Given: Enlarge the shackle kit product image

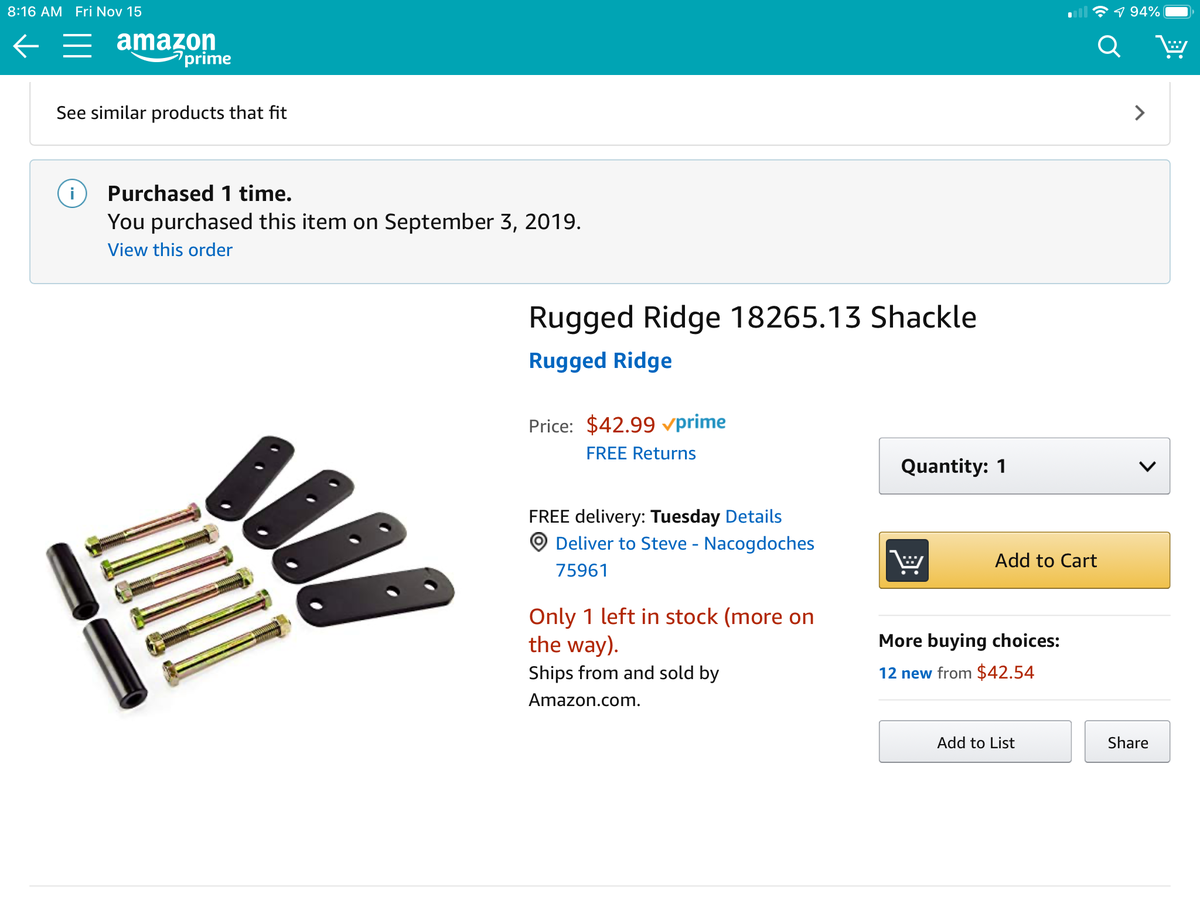Looking at the screenshot, I should 250,575.
